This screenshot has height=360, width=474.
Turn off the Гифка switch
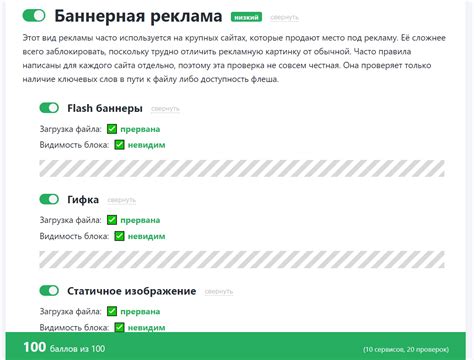49,199
